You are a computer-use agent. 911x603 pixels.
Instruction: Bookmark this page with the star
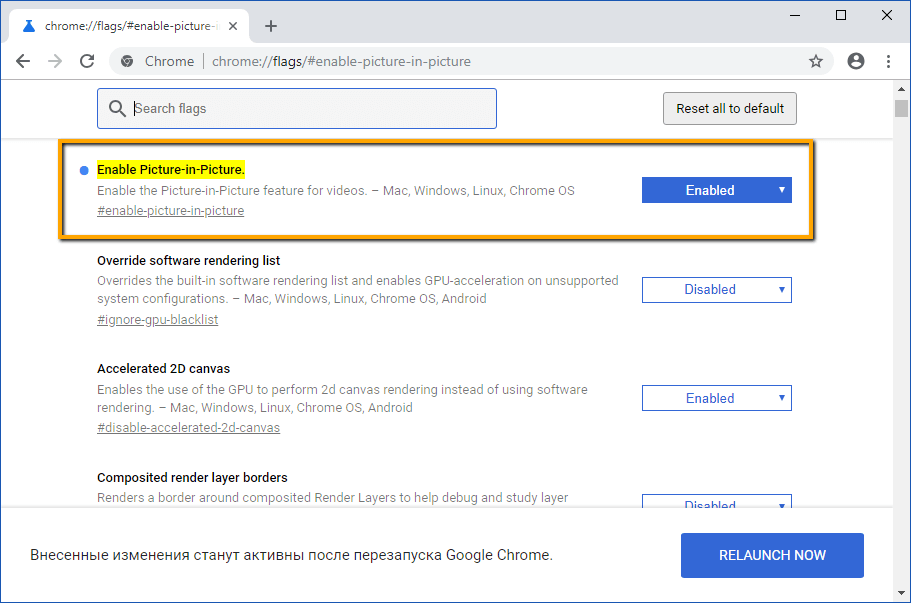coord(816,61)
